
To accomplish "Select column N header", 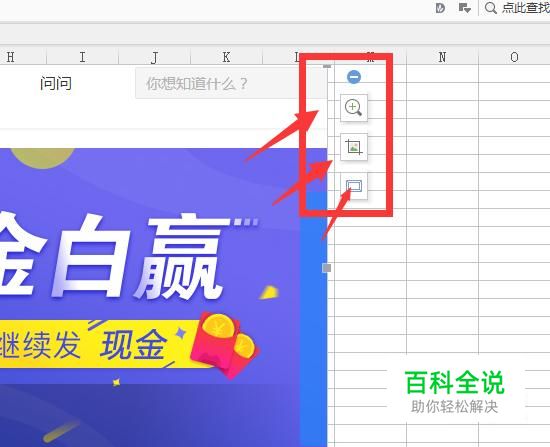I will click(442, 57).
